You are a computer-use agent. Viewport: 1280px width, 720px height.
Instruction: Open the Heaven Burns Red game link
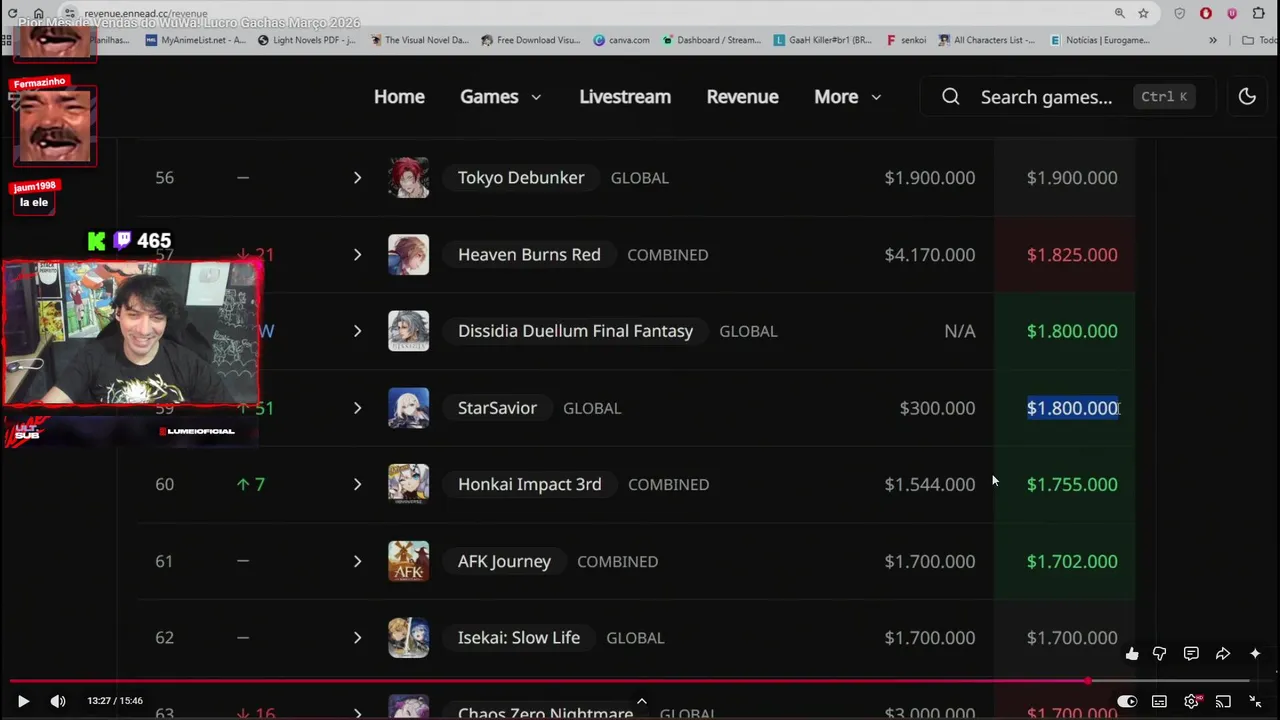pyautogui.click(x=529, y=255)
